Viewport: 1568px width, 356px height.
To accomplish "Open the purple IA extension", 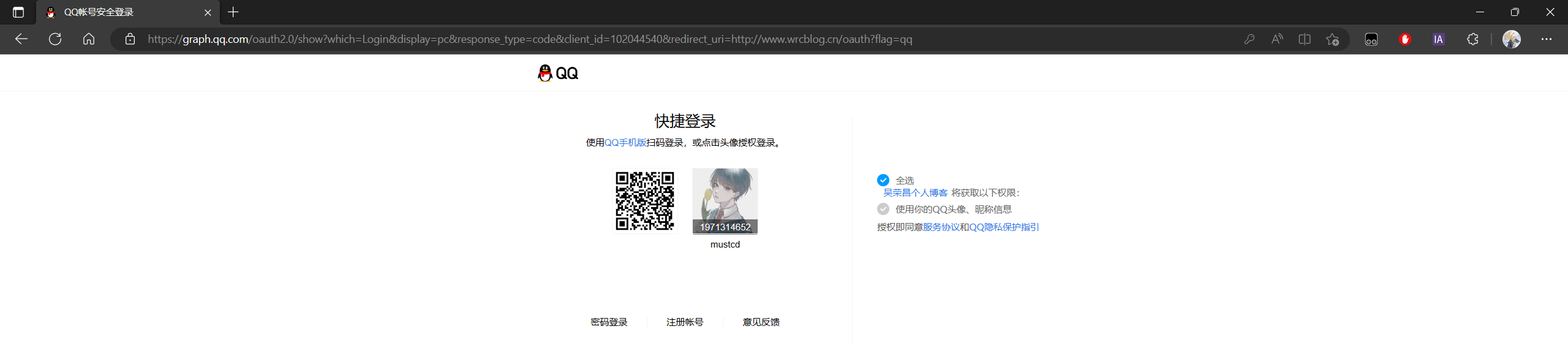I will pos(1439,39).
